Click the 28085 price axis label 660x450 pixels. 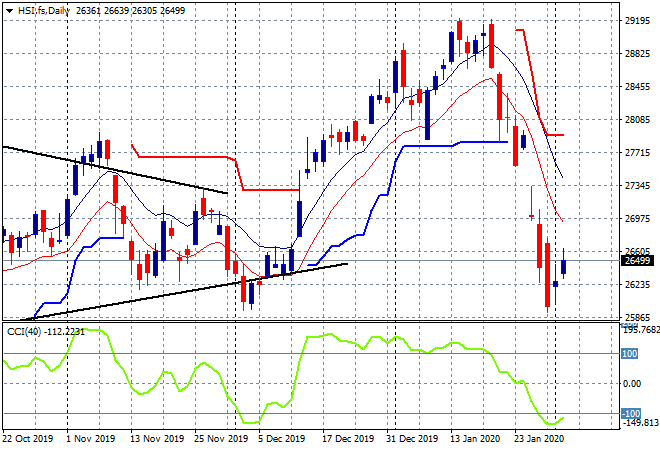[x=637, y=120]
